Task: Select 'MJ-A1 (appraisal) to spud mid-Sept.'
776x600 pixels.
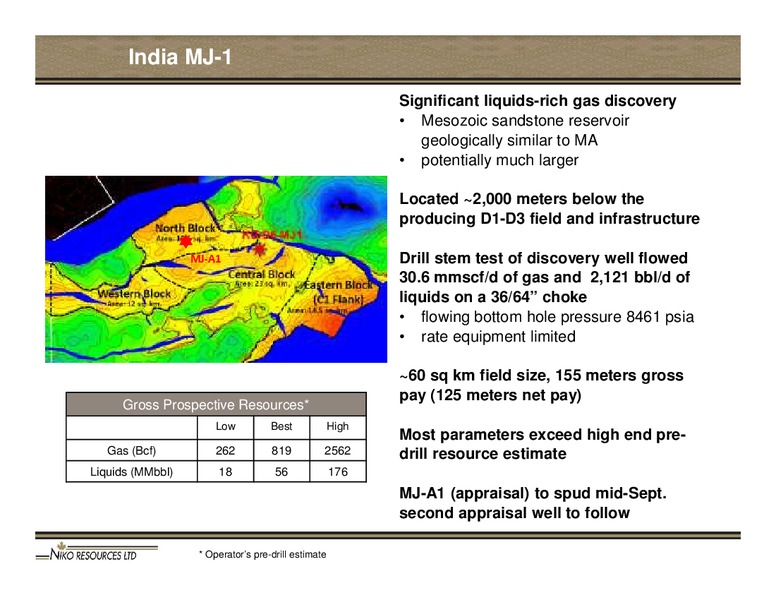Action: click(x=533, y=494)
